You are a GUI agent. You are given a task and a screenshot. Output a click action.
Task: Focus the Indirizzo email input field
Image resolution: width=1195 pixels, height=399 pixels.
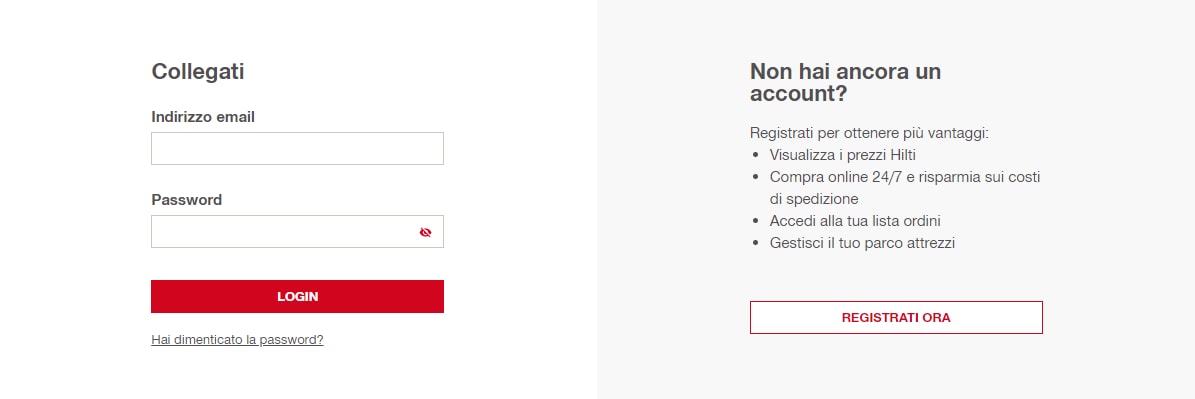coord(297,148)
